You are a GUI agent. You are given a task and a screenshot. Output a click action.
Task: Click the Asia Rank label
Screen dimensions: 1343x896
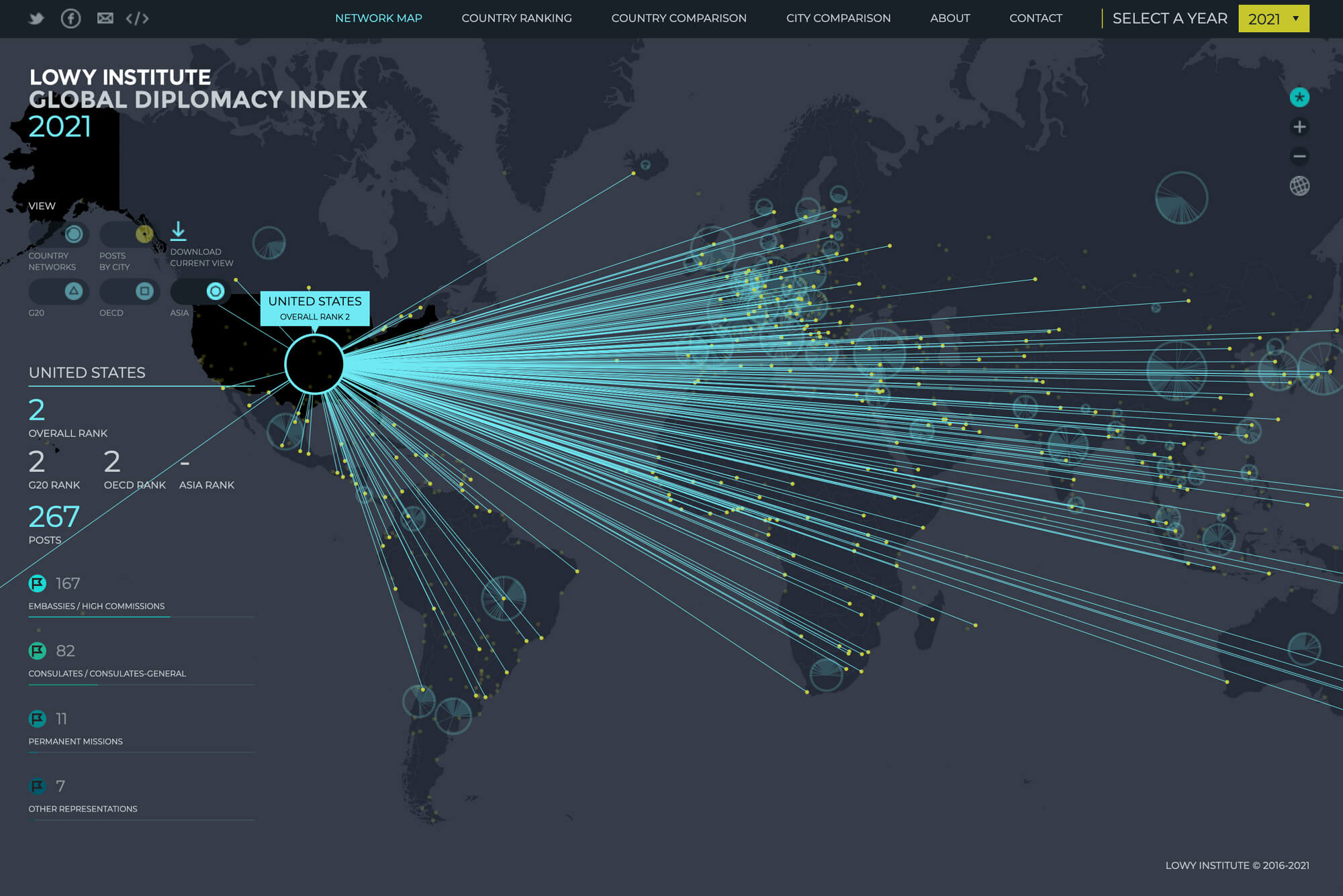(x=206, y=485)
